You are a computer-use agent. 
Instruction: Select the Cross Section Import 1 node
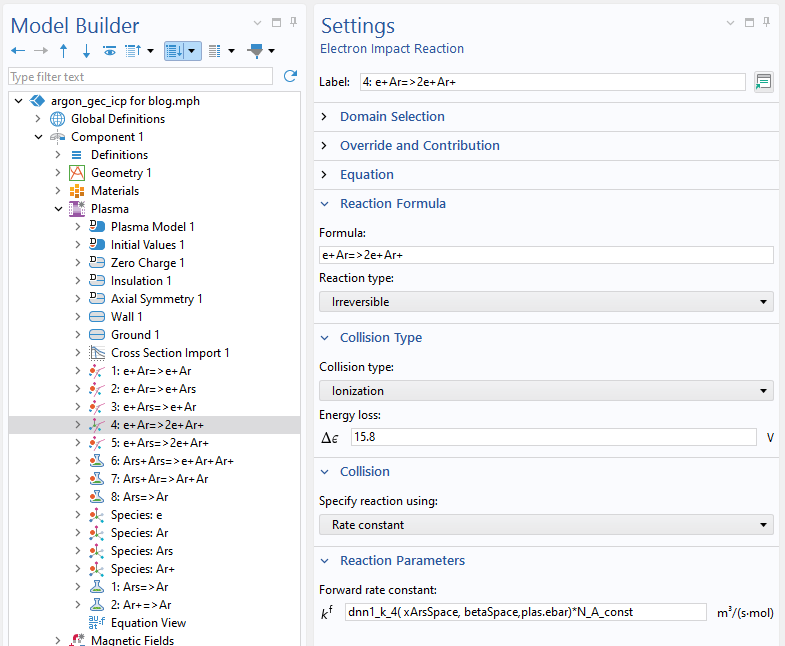point(169,353)
